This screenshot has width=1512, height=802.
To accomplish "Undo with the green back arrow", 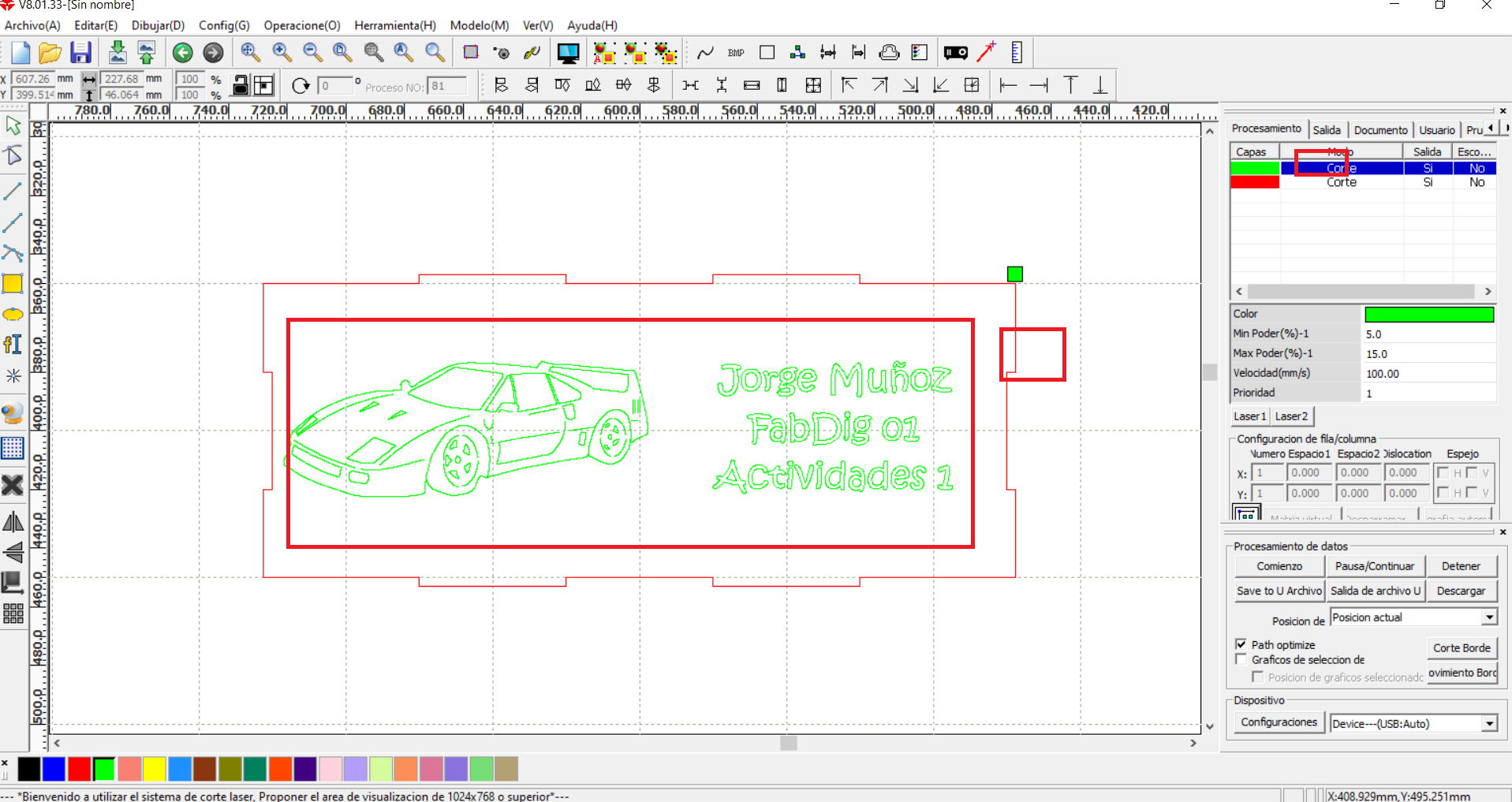I will [182, 53].
